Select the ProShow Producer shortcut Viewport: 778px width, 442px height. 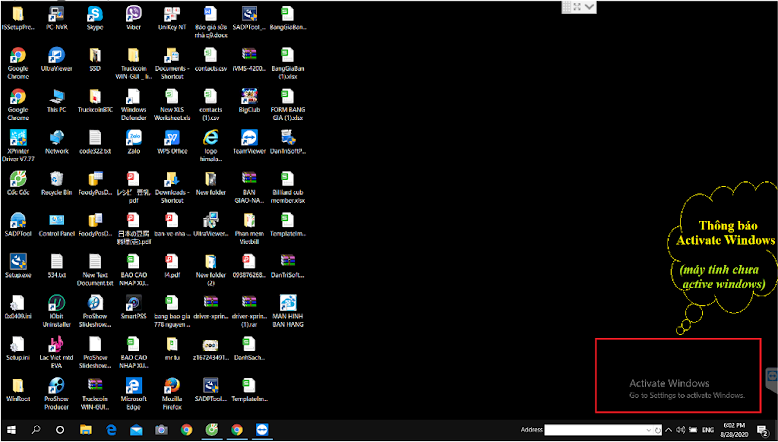tap(57, 394)
